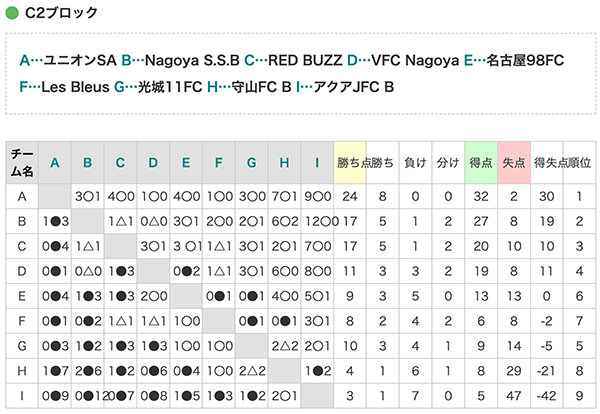Screen dimensions: 600x414
Task: Click goal difference -2 in row F
Action: tap(546, 321)
